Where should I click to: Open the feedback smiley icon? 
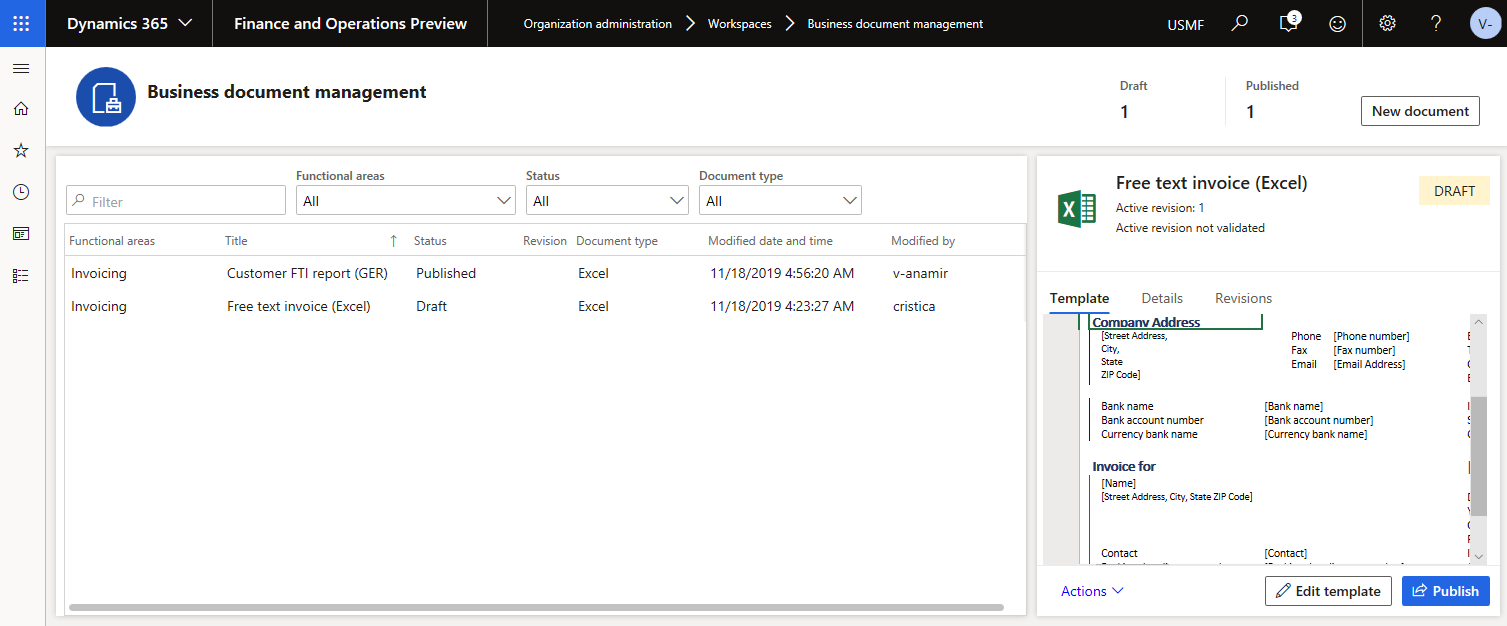click(x=1337, y=23)
